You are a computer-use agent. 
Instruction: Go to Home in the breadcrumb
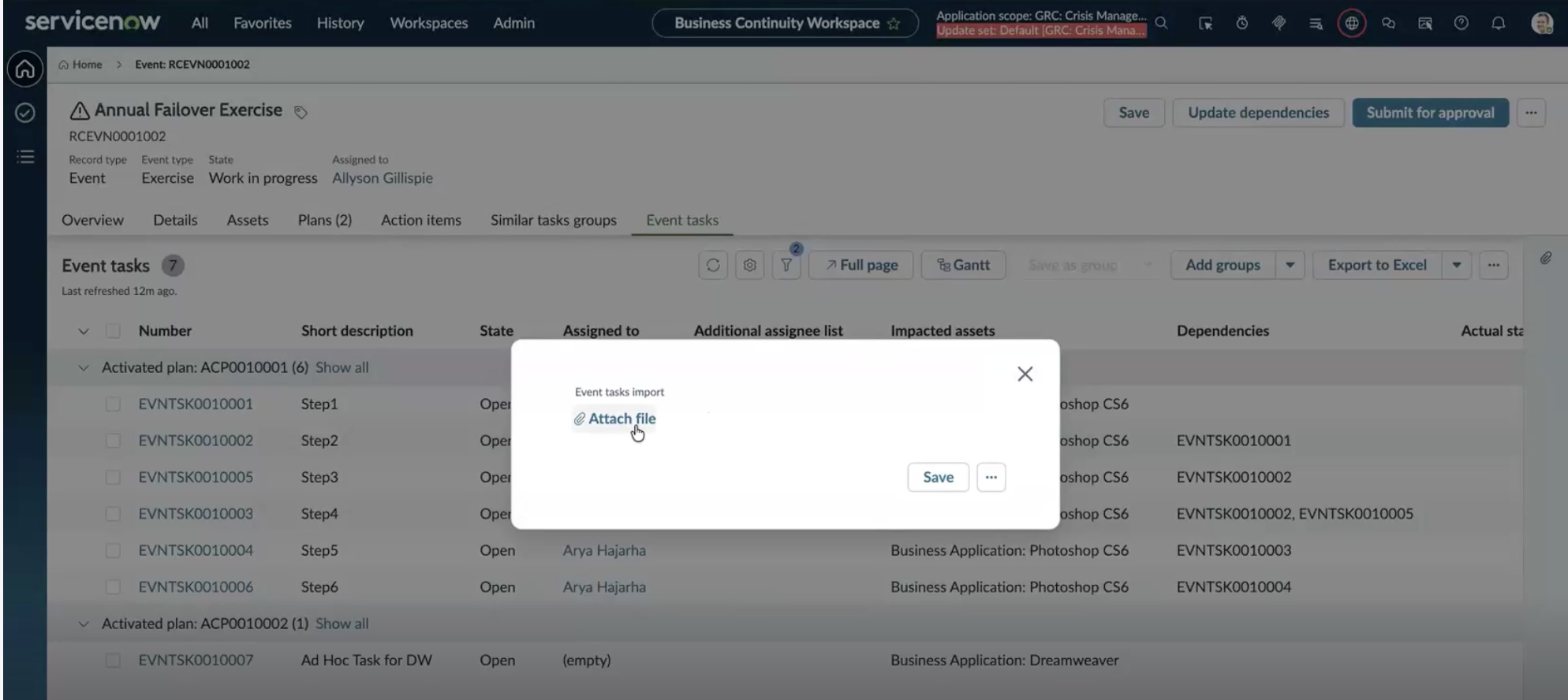80,65
